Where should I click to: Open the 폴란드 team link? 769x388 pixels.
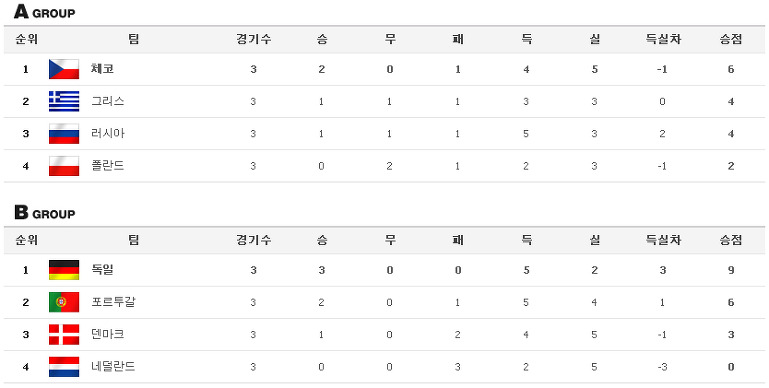click(107, 166)
